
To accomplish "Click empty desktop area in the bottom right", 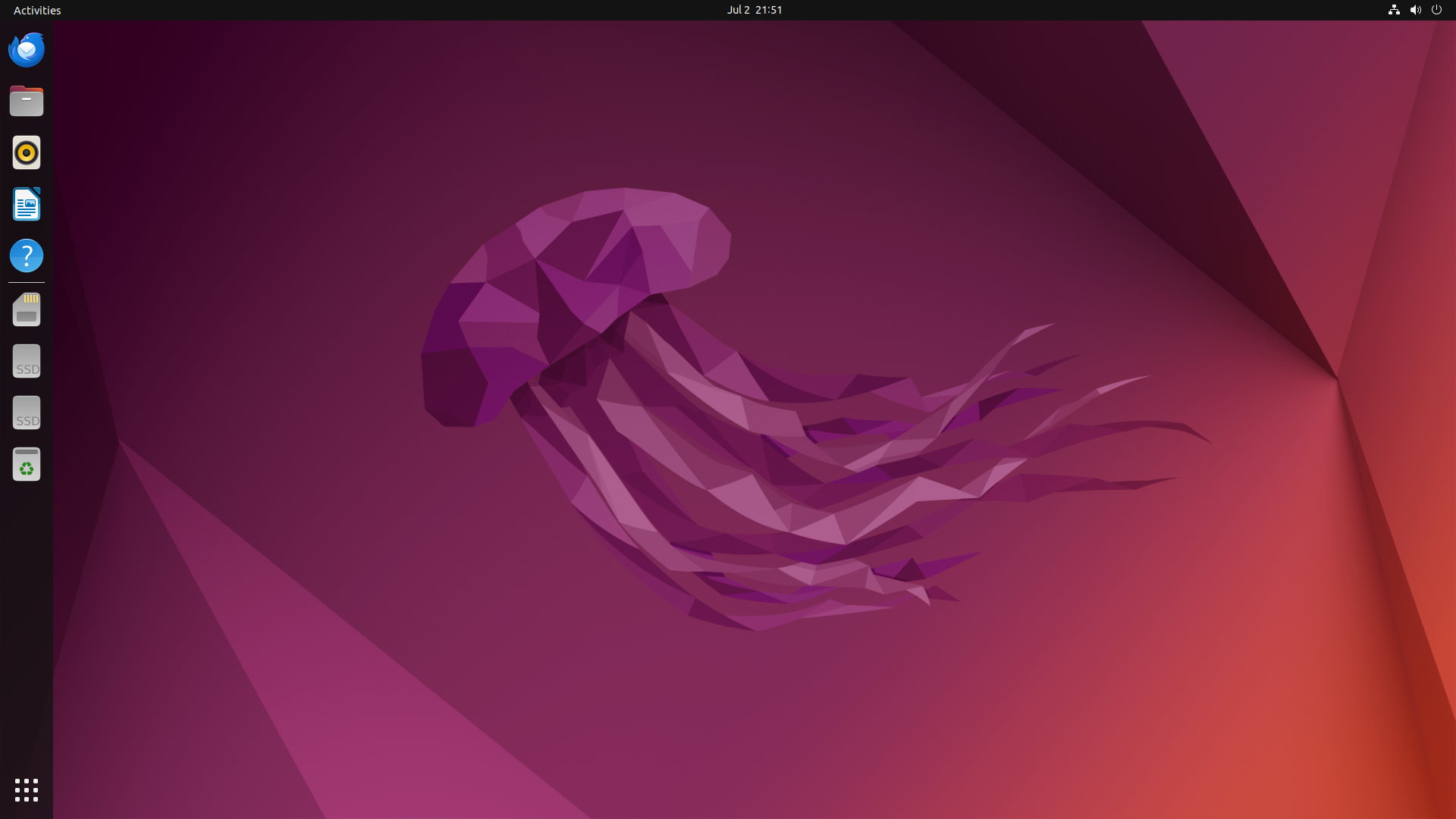I will click(x=1289, y=720).
